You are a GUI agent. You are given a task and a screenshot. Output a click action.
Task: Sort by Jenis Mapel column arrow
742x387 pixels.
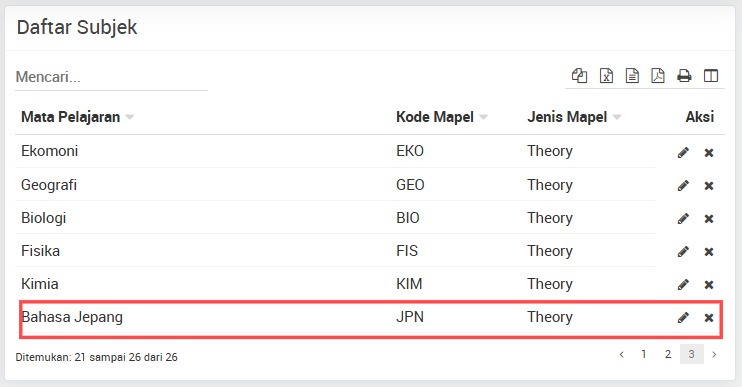click(617, 117)
